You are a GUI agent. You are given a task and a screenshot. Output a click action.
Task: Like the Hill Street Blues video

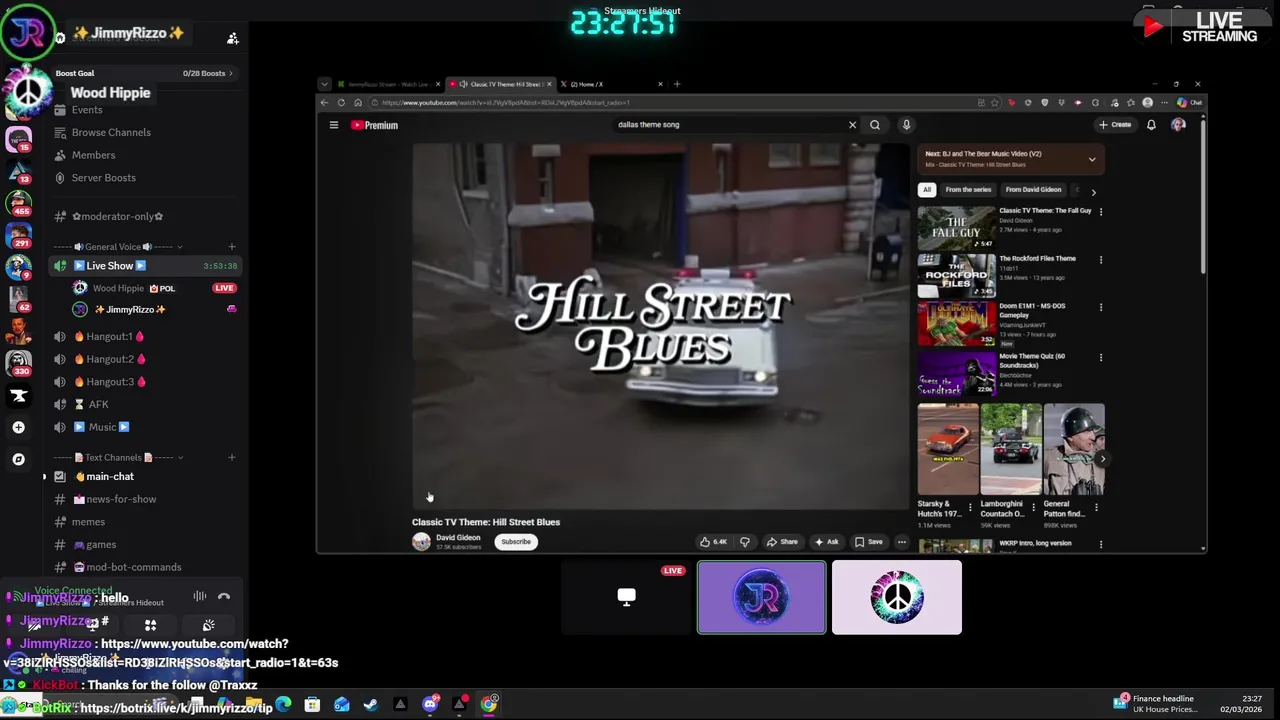tap(714, 542)
